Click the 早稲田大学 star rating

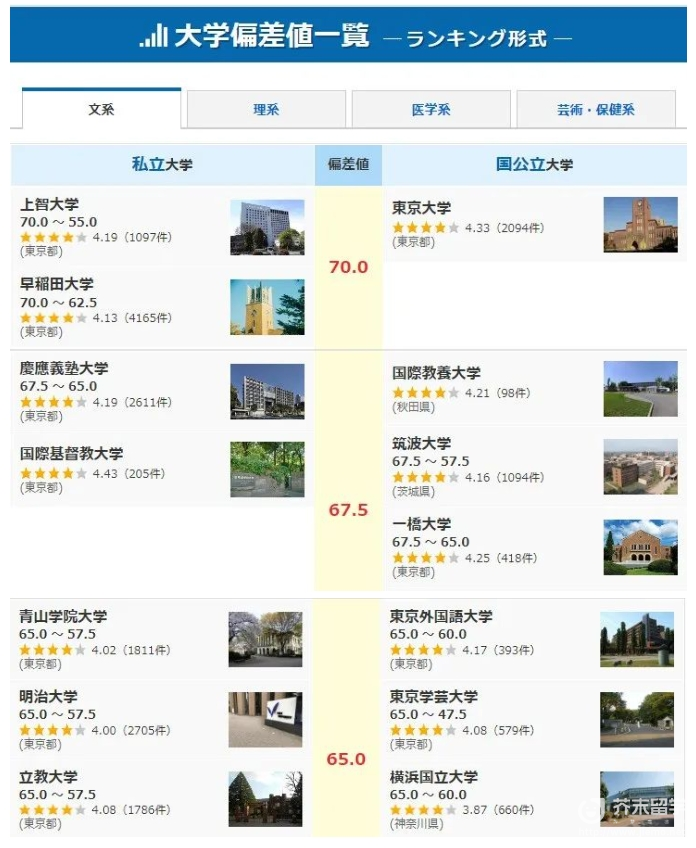pos(53,318)
